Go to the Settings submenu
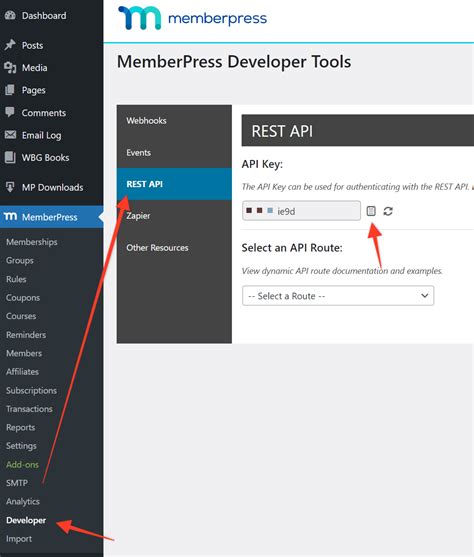474x557 pixels. 21,446
